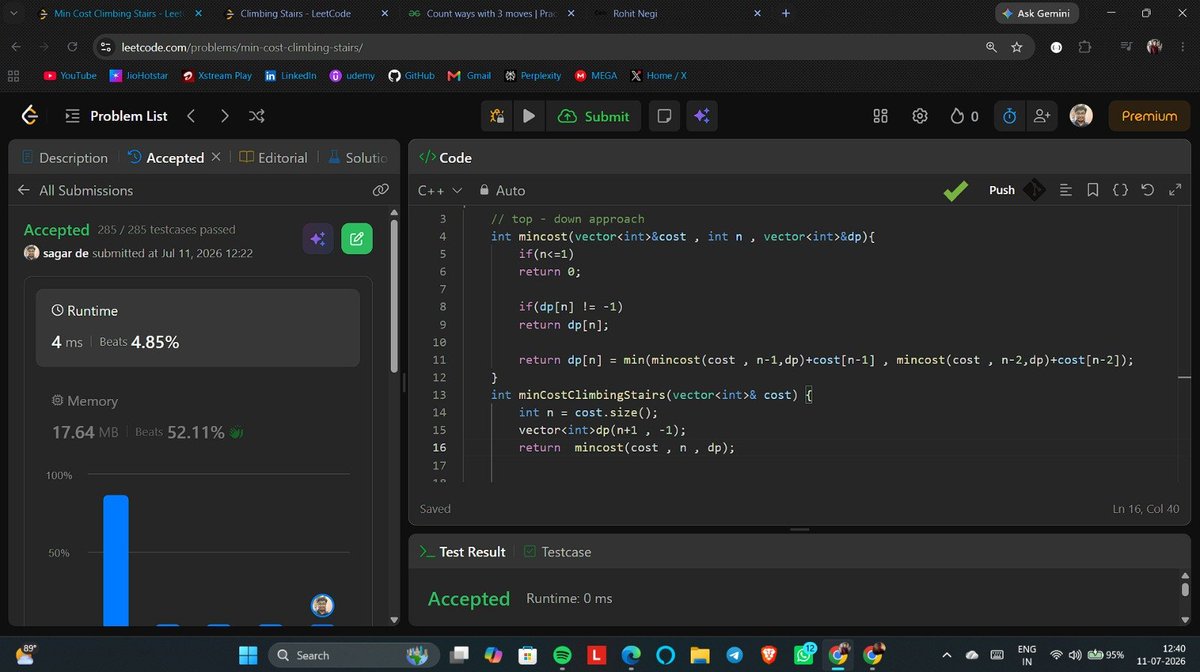This screenshot has height=672, width=1200.
Task: Open the C++ language dropdown
Action: (x=440, y=190)
